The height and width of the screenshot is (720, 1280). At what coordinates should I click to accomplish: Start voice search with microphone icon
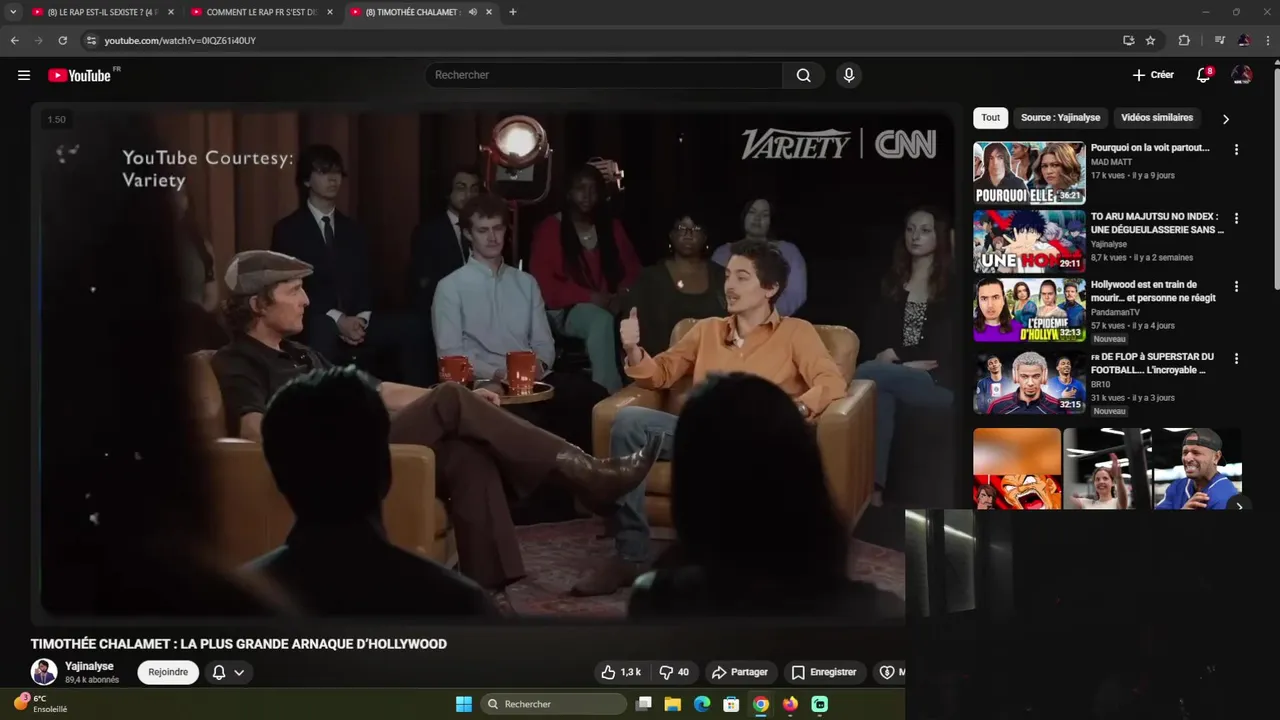pos(849,75)
